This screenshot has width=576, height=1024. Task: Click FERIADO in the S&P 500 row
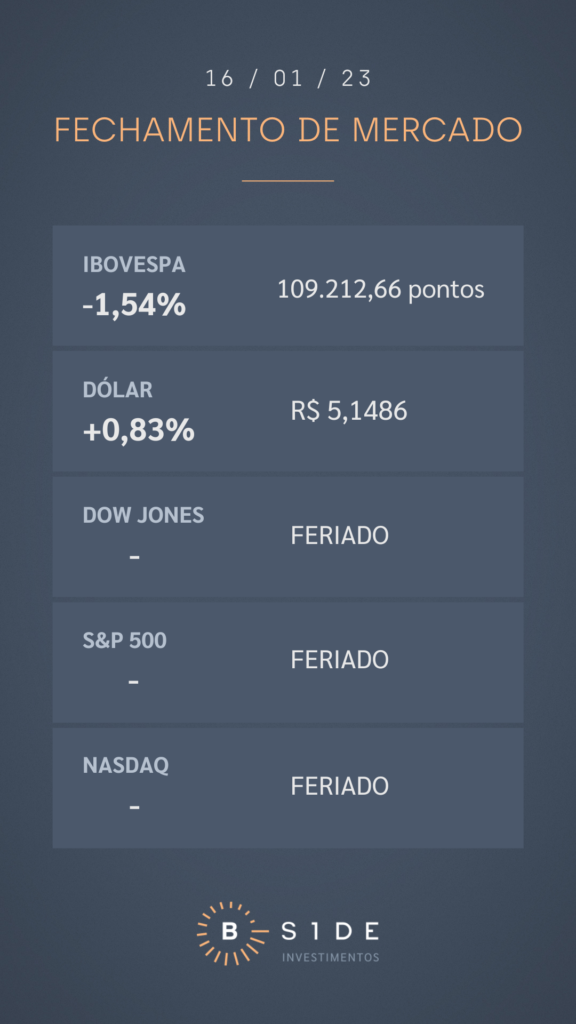340,660
